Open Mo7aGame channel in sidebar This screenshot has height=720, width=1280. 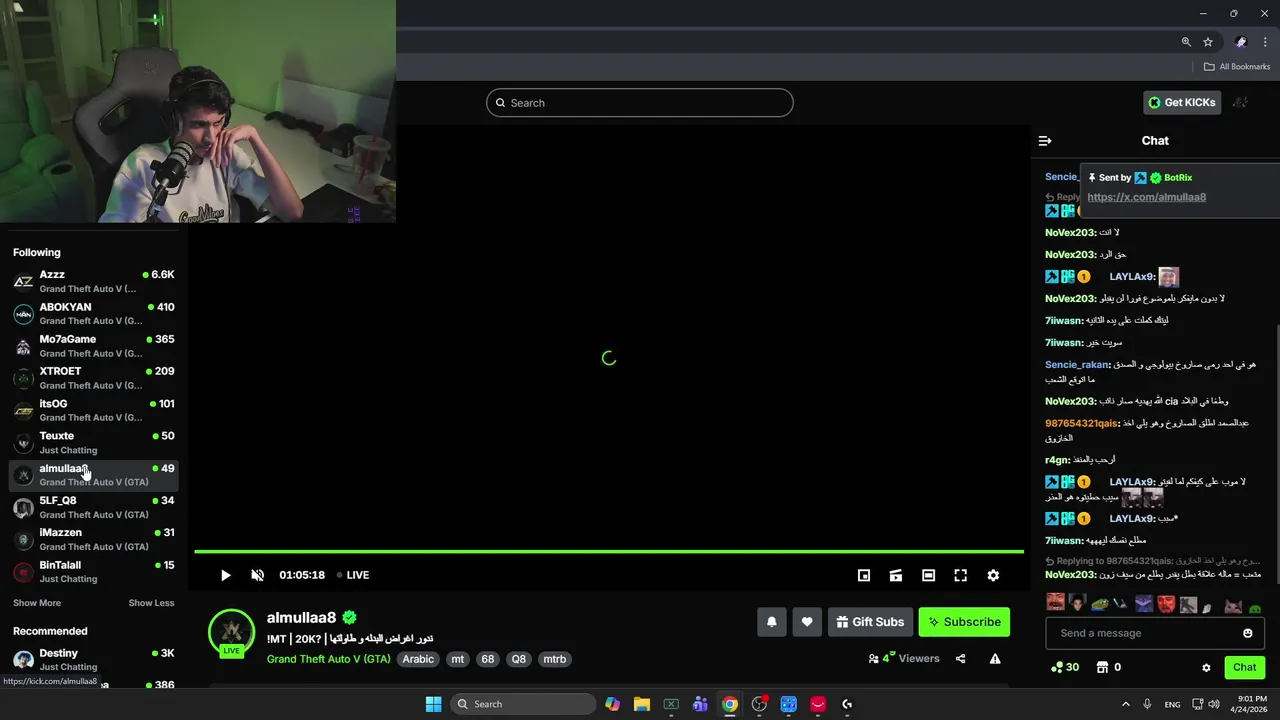94,345
